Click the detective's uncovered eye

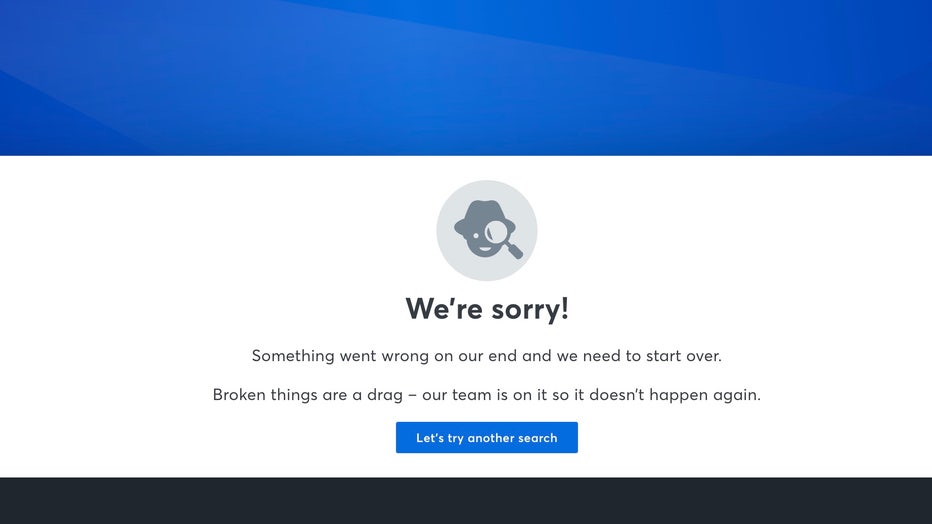pos(476,236)
